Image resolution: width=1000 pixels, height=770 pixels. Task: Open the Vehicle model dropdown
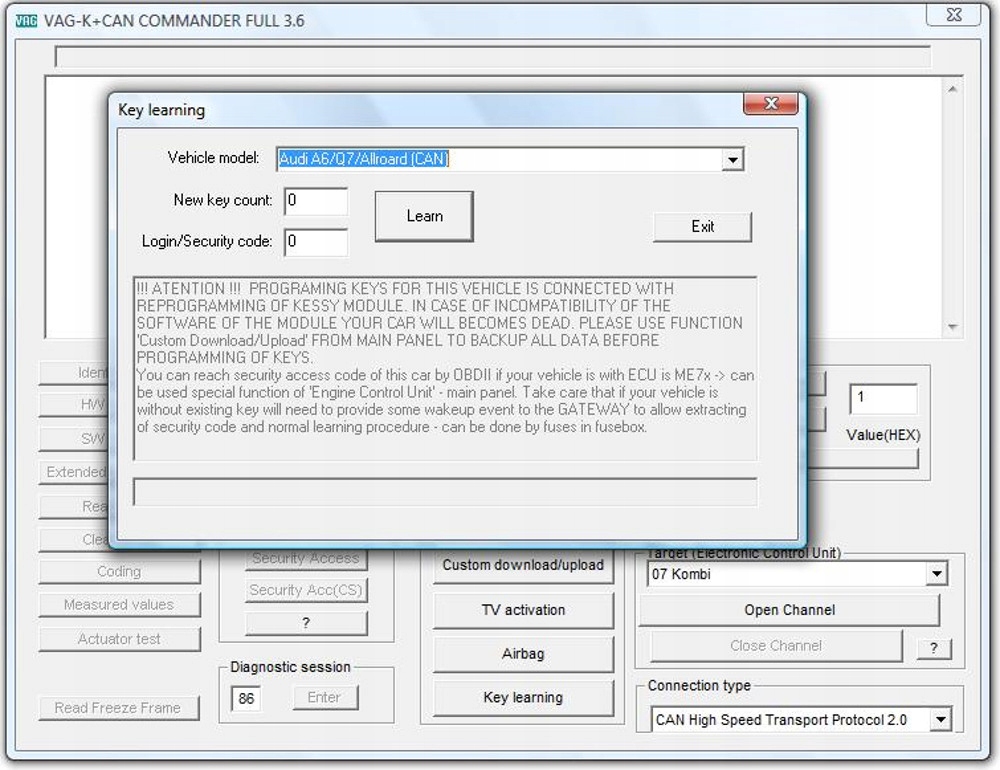pyautogui.click(x=733, y=159)
